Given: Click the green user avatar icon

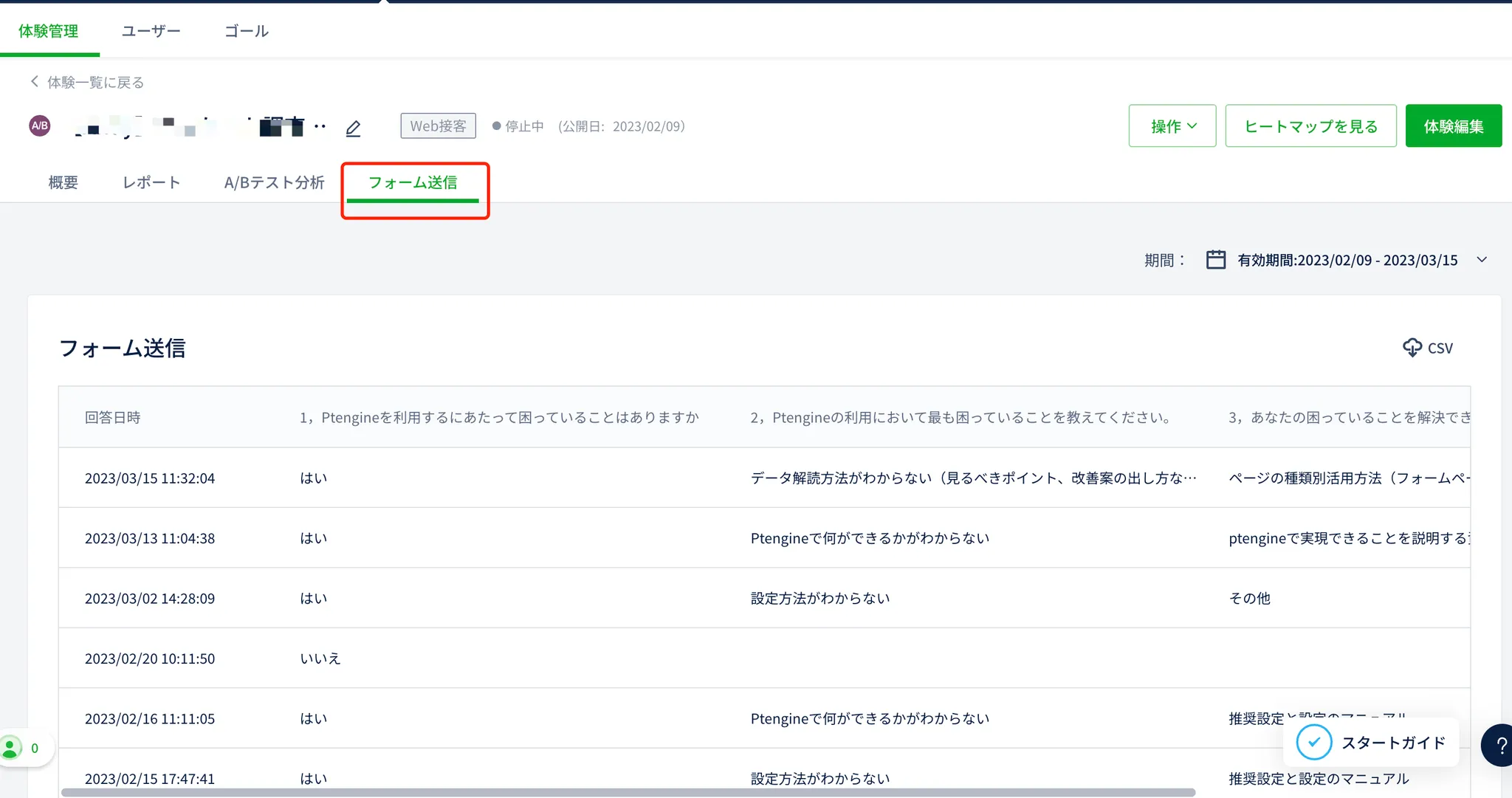Looking at the screenshot, I should (x=11, y=749).
